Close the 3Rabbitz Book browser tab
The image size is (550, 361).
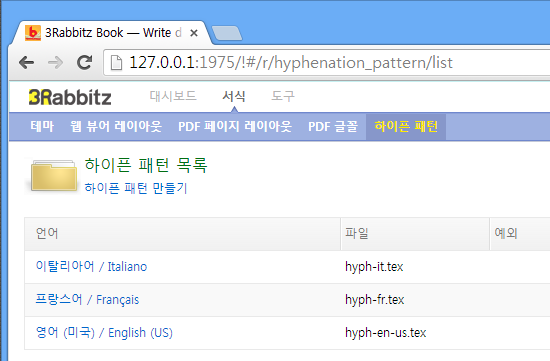coord(194,33)
